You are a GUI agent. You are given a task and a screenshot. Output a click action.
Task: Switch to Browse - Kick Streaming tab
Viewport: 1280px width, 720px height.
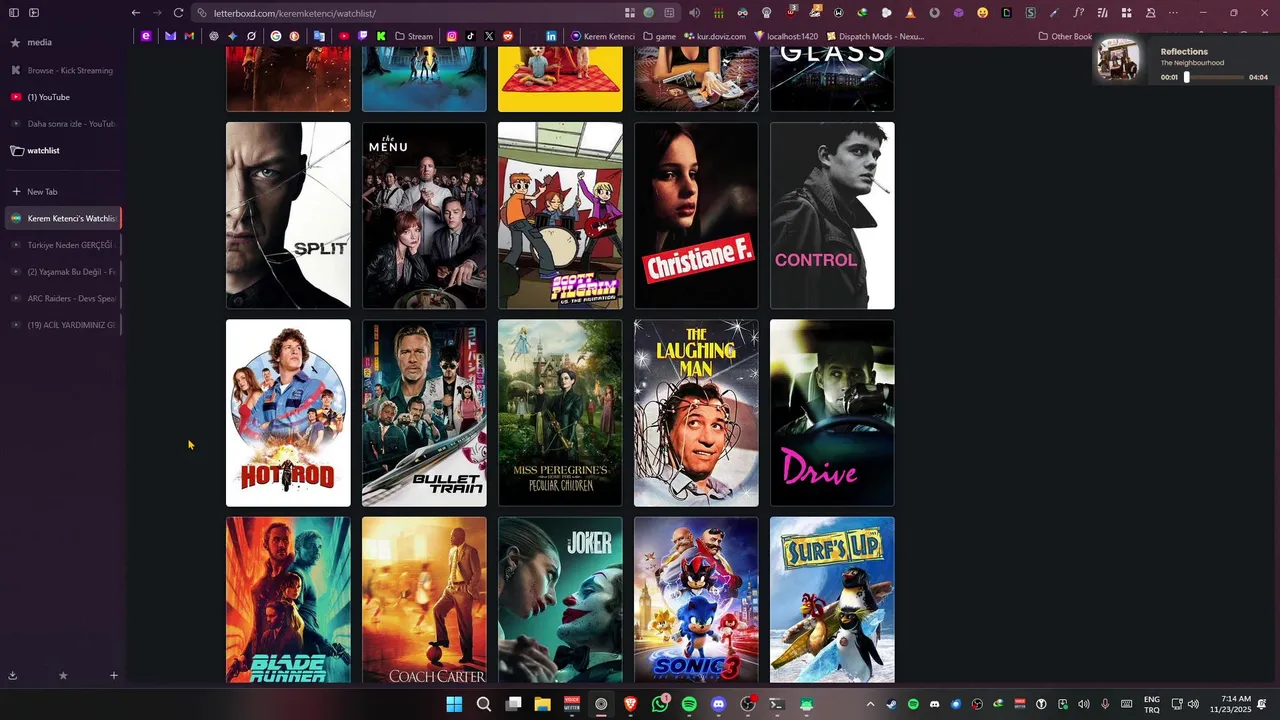click(x=63, y=70)
